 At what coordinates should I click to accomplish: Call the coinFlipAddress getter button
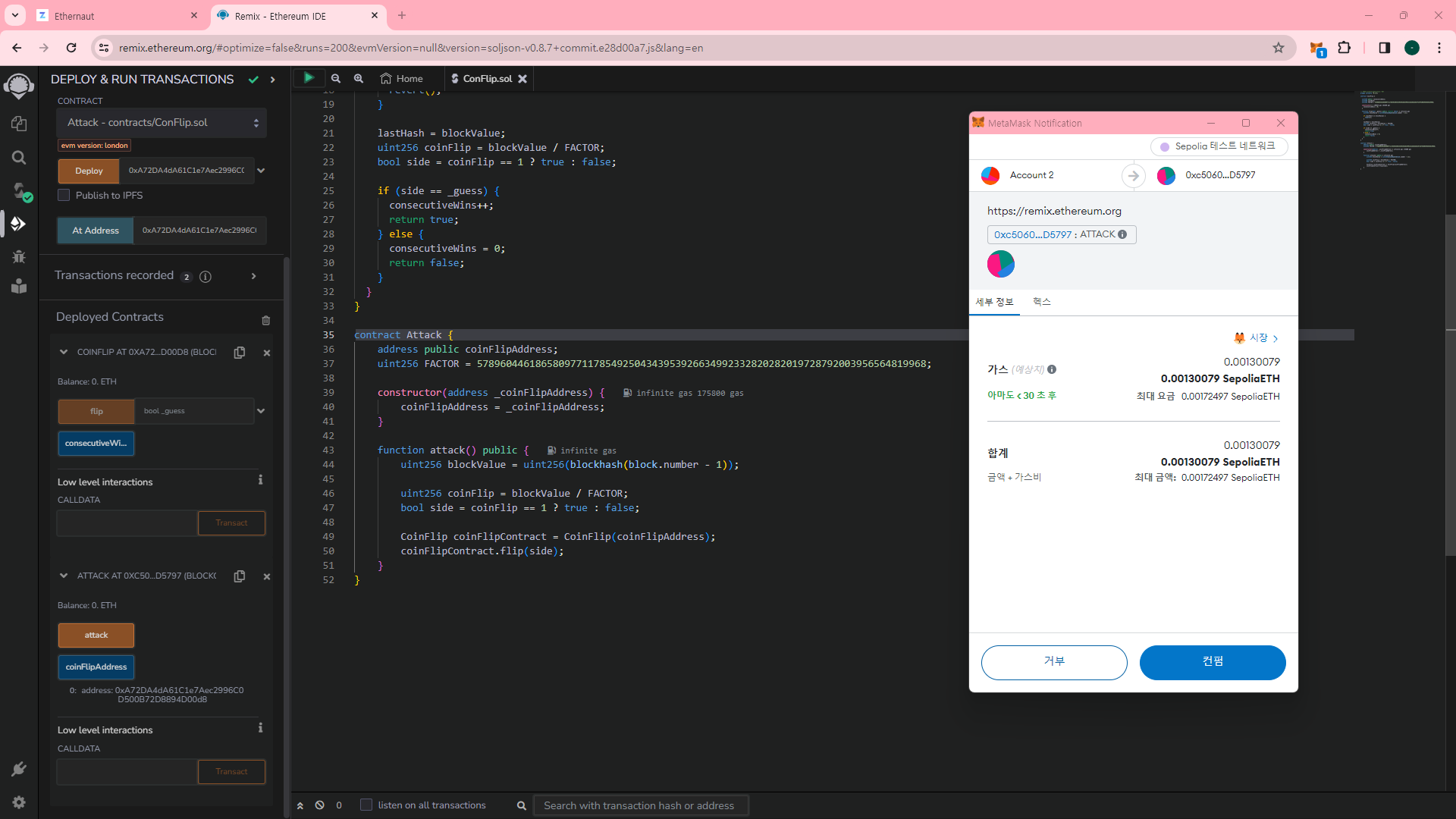pos(96,667)
